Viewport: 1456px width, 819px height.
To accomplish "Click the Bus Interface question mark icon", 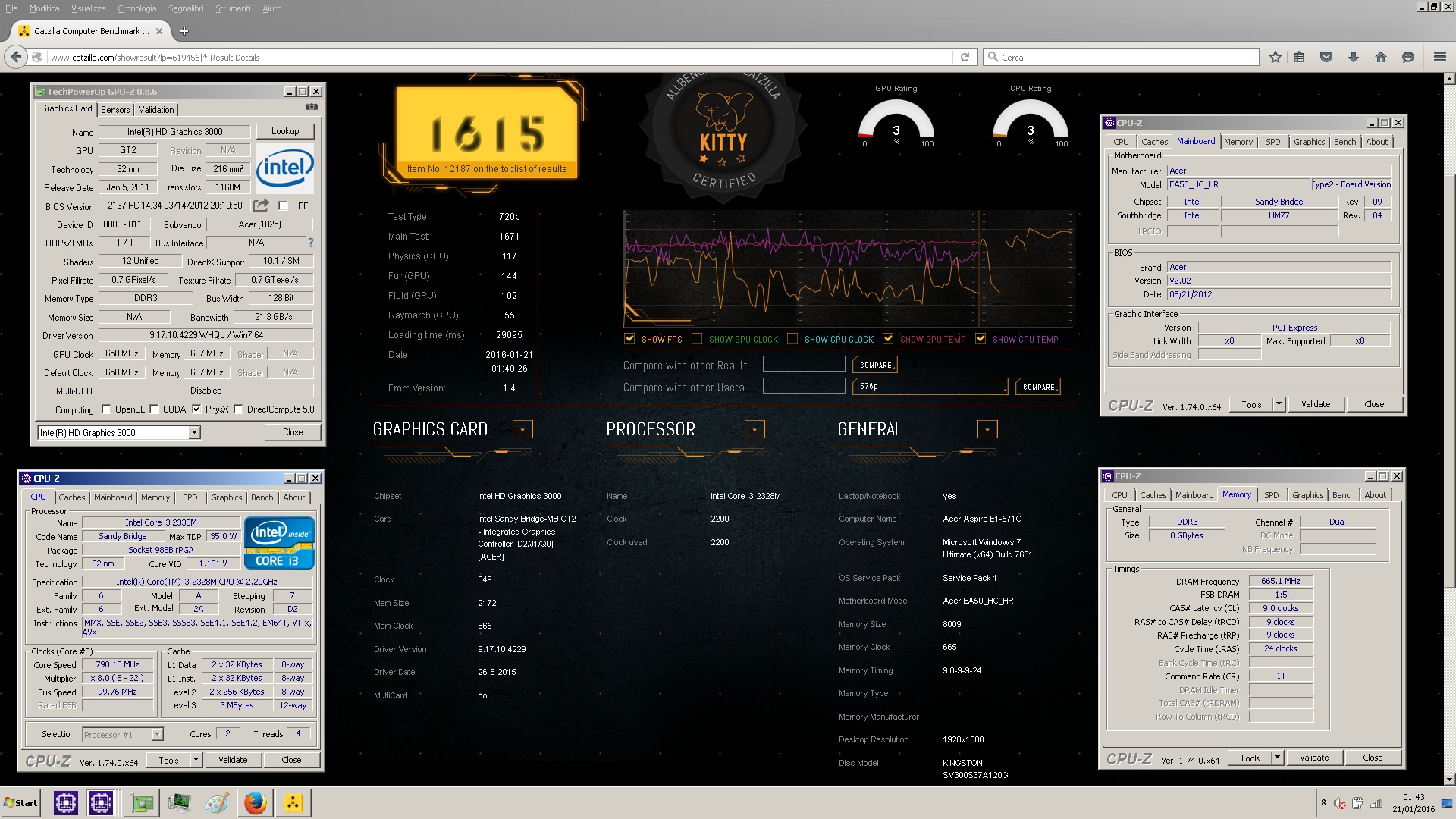I will click(310, 243).
